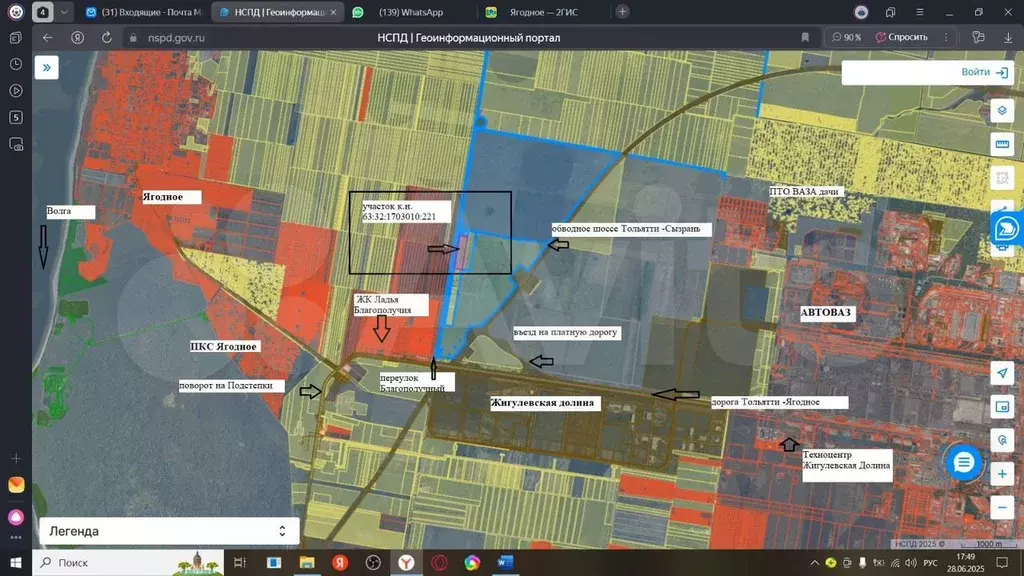Switch to the Входящие - Почта tab

click(144, 12)
